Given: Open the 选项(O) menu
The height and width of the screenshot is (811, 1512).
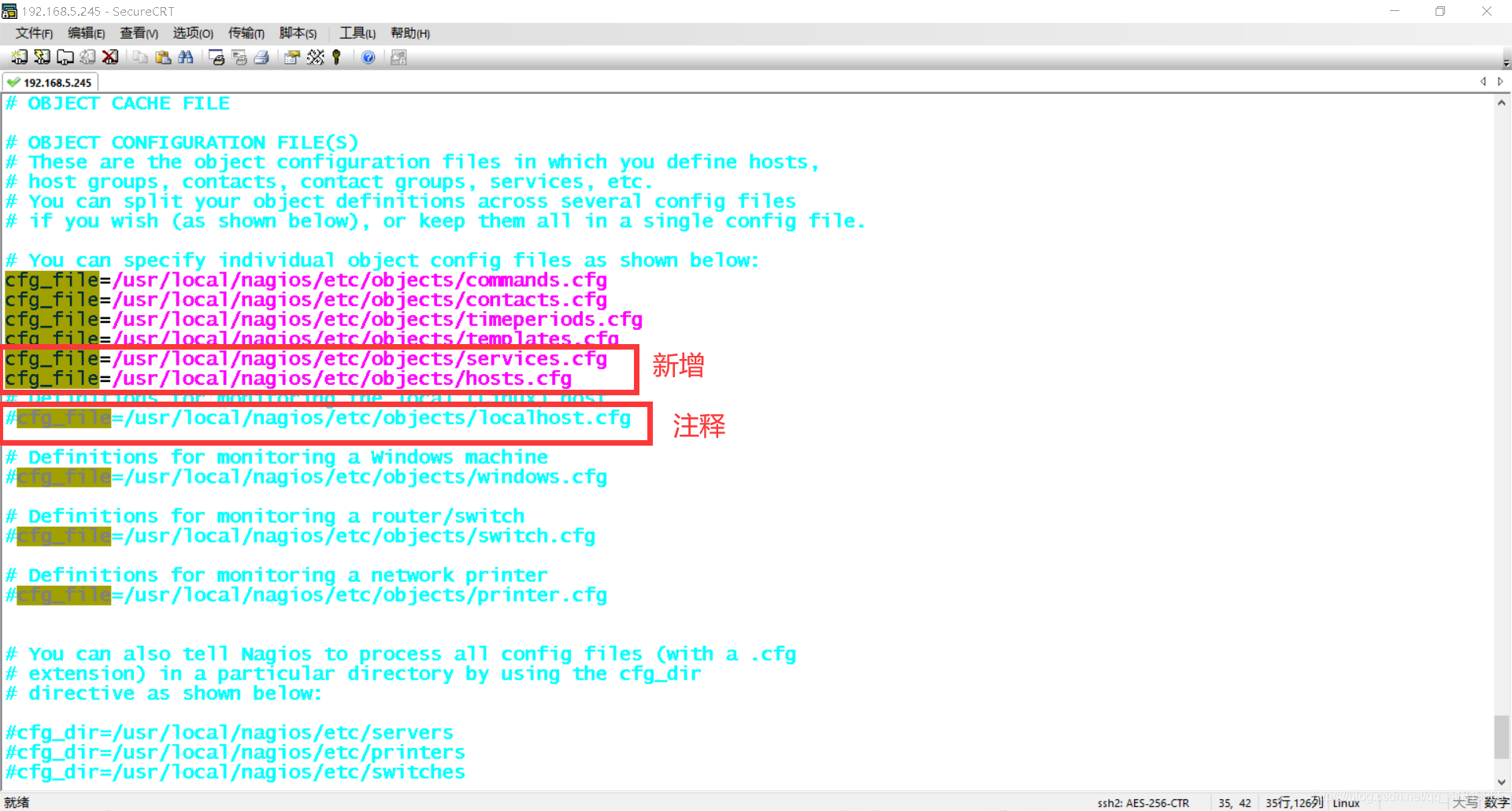Looking at the screenshot, I should 193,33.
